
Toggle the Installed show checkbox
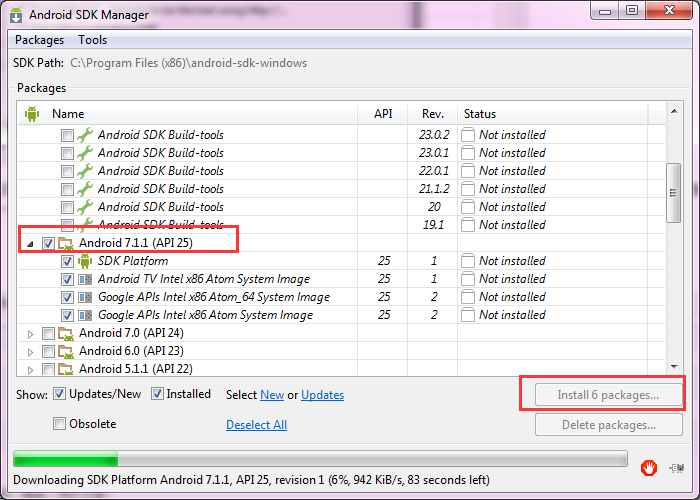tap(157, 394)
